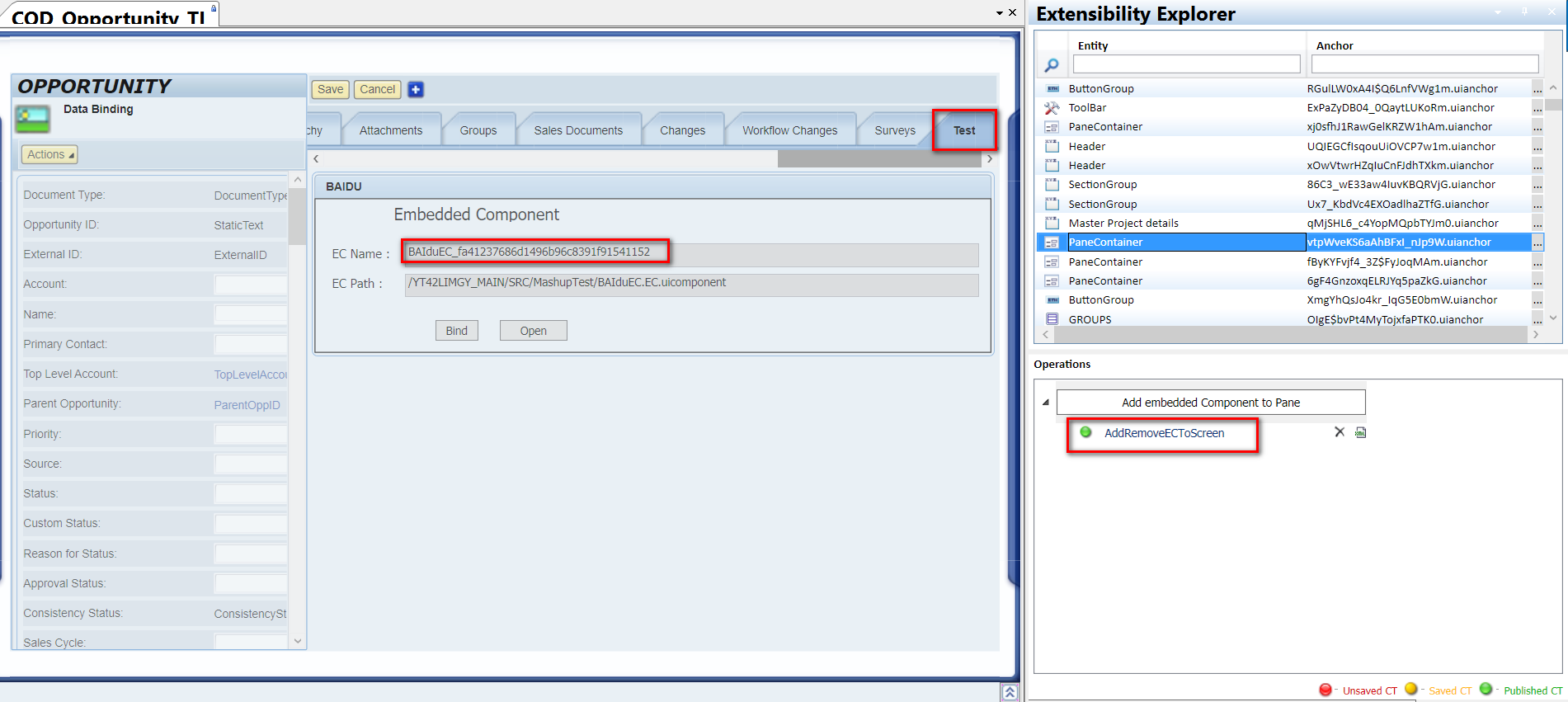Click the tab strip horizontal scrollbar thumb
This screenshot has height=702, width=1568.
pyautogui.click(x=879, y=159)
